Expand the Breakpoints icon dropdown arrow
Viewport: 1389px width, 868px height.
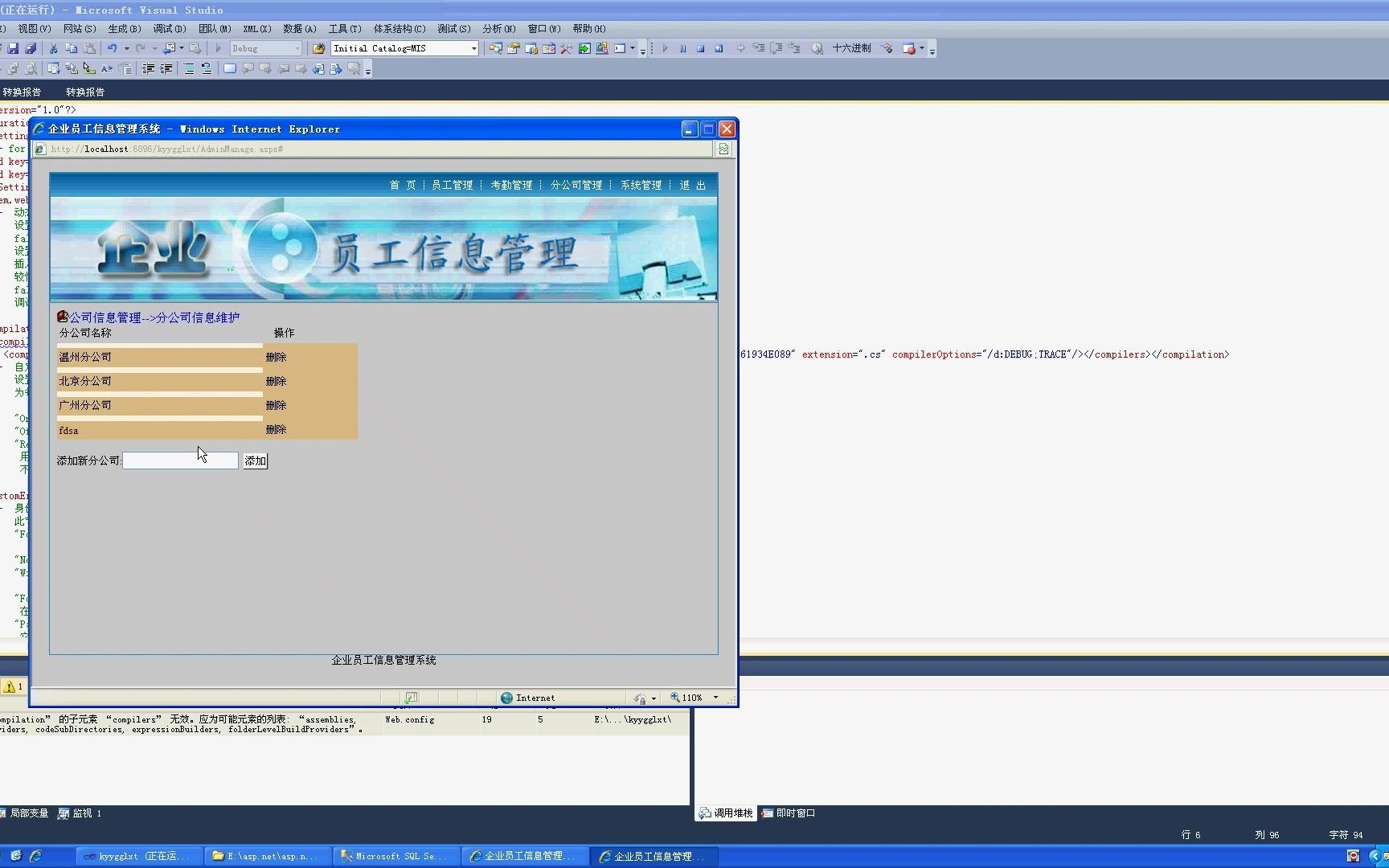coord(922,48)
